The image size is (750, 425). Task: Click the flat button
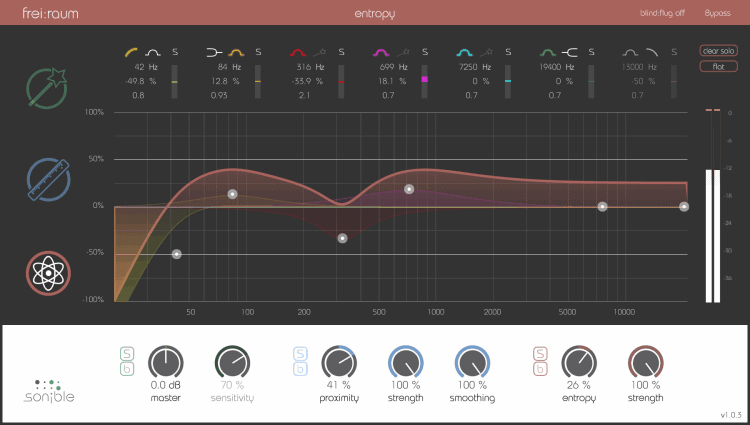pyautogui.click(x=718, y=66)
